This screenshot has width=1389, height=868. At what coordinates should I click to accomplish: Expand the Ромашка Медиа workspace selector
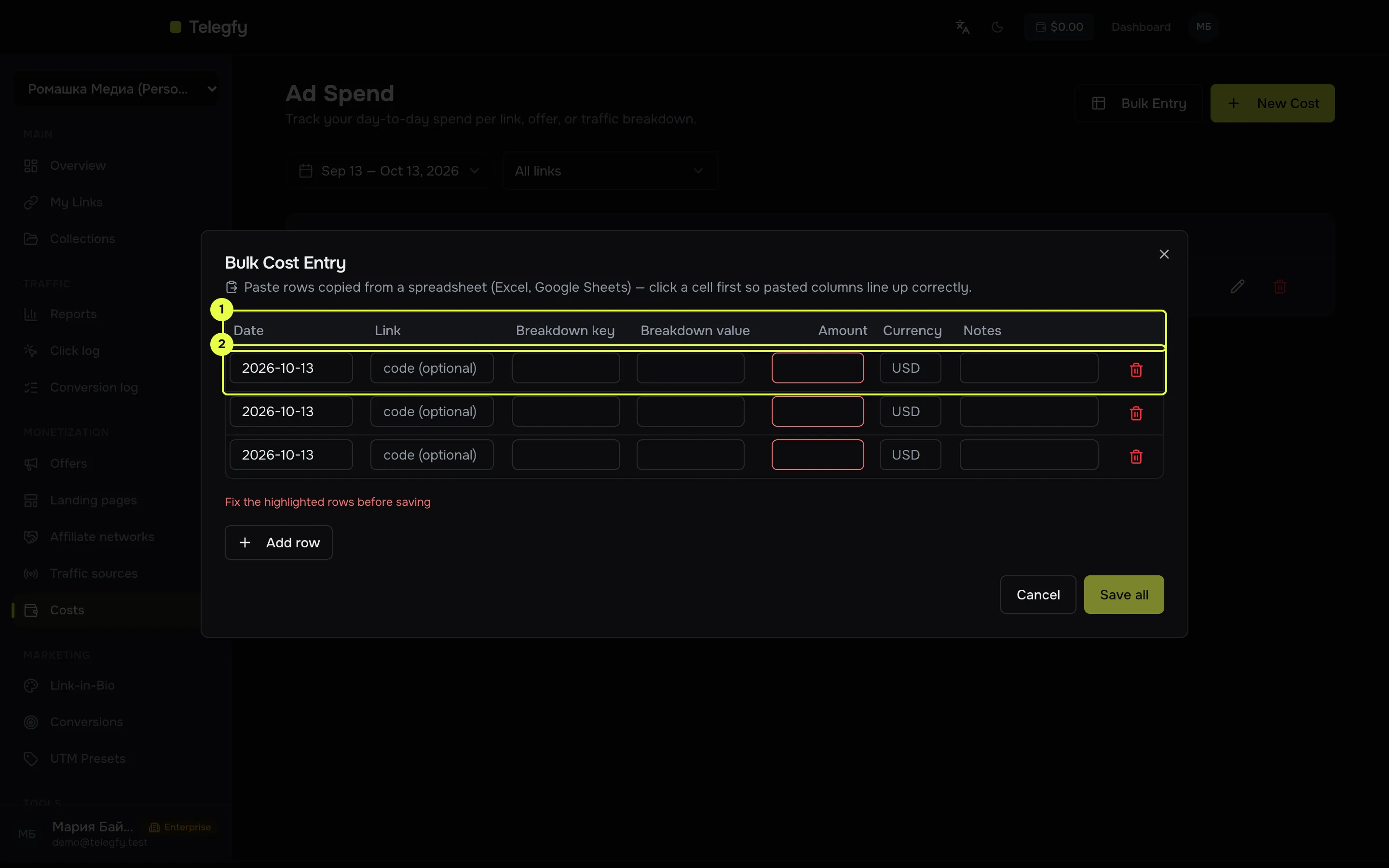115,89
